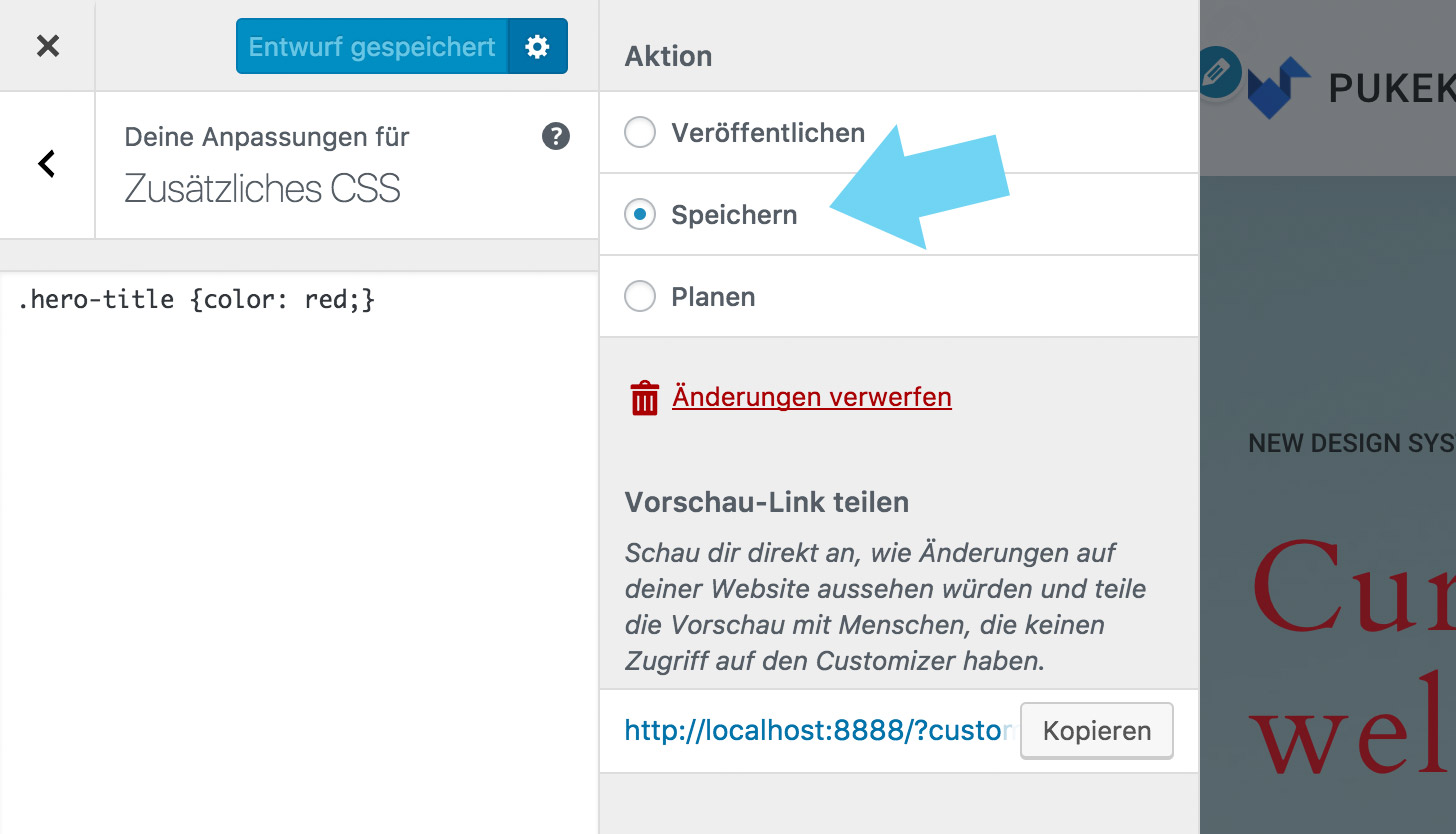
Task: Click the Vorschau-Link teilen heading
Action: tap(767, 502)
